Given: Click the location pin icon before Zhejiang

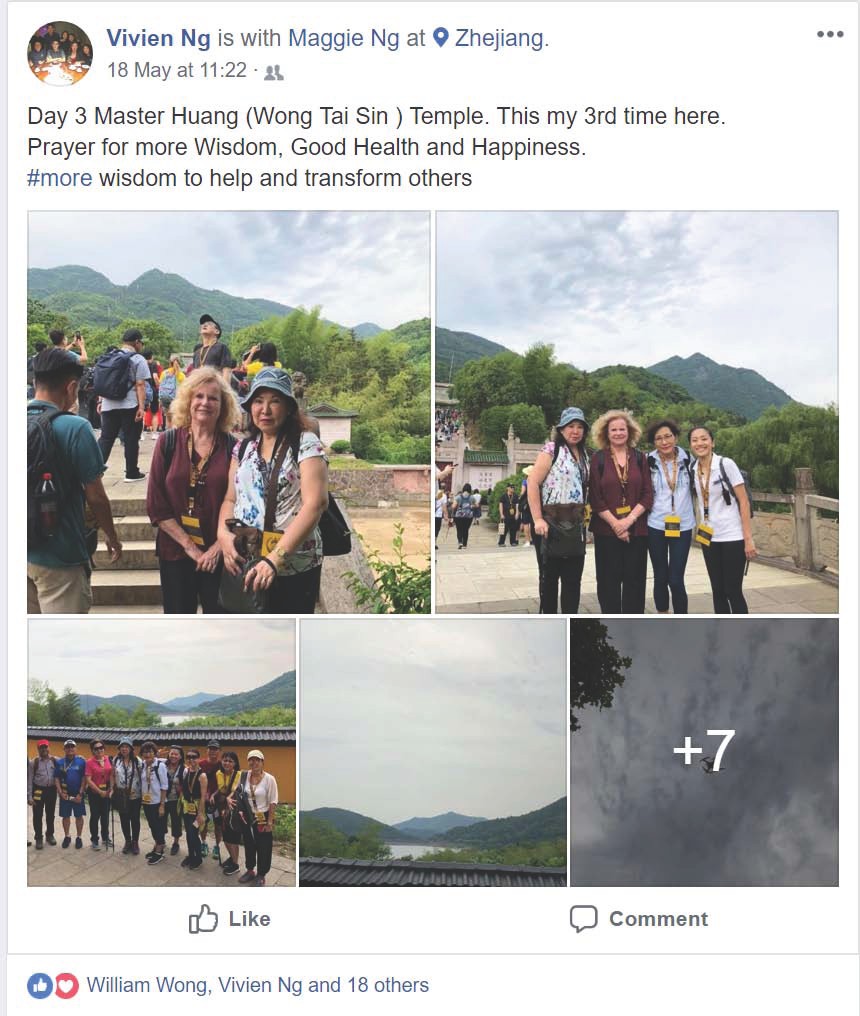Looking at the screenshot, I should click(x=440, y=38).
